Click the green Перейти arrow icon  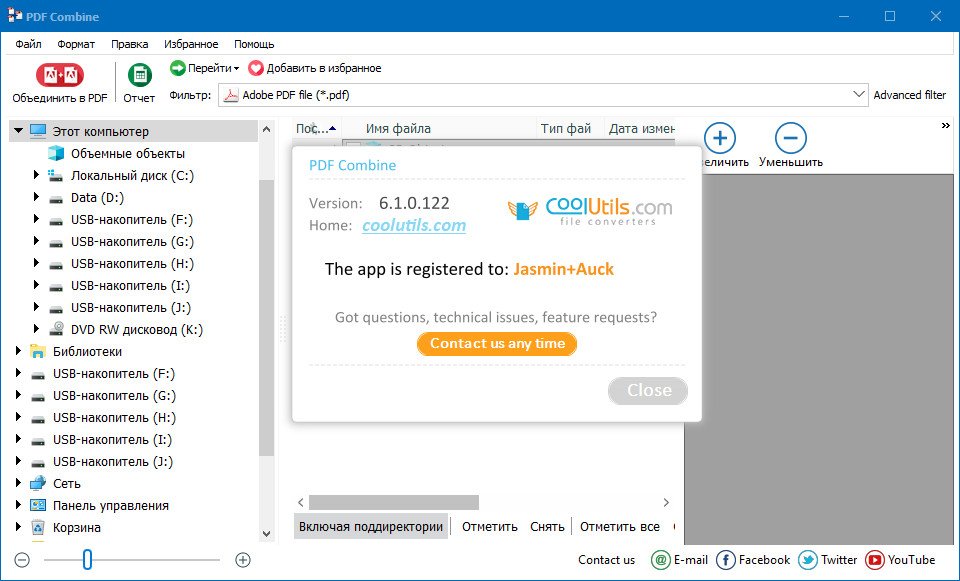178,68
